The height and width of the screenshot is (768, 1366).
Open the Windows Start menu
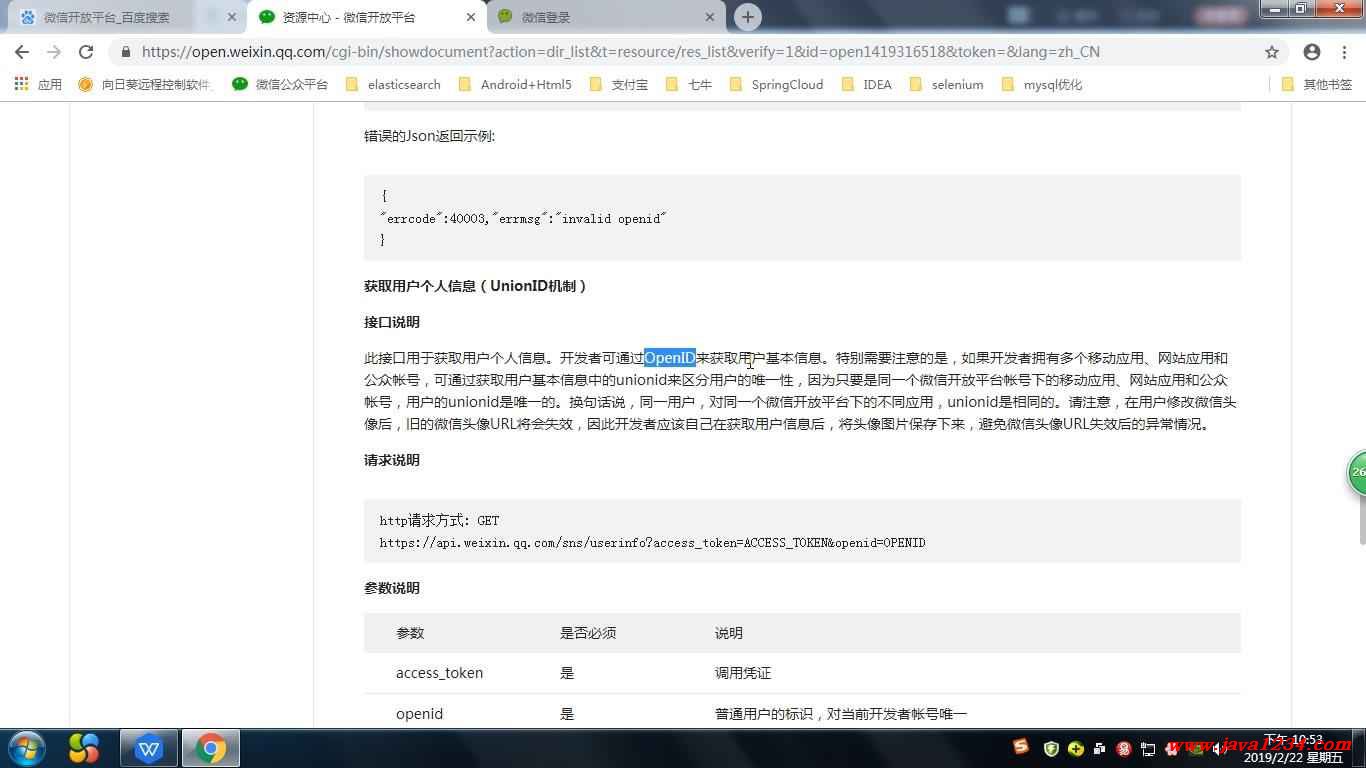27,748
